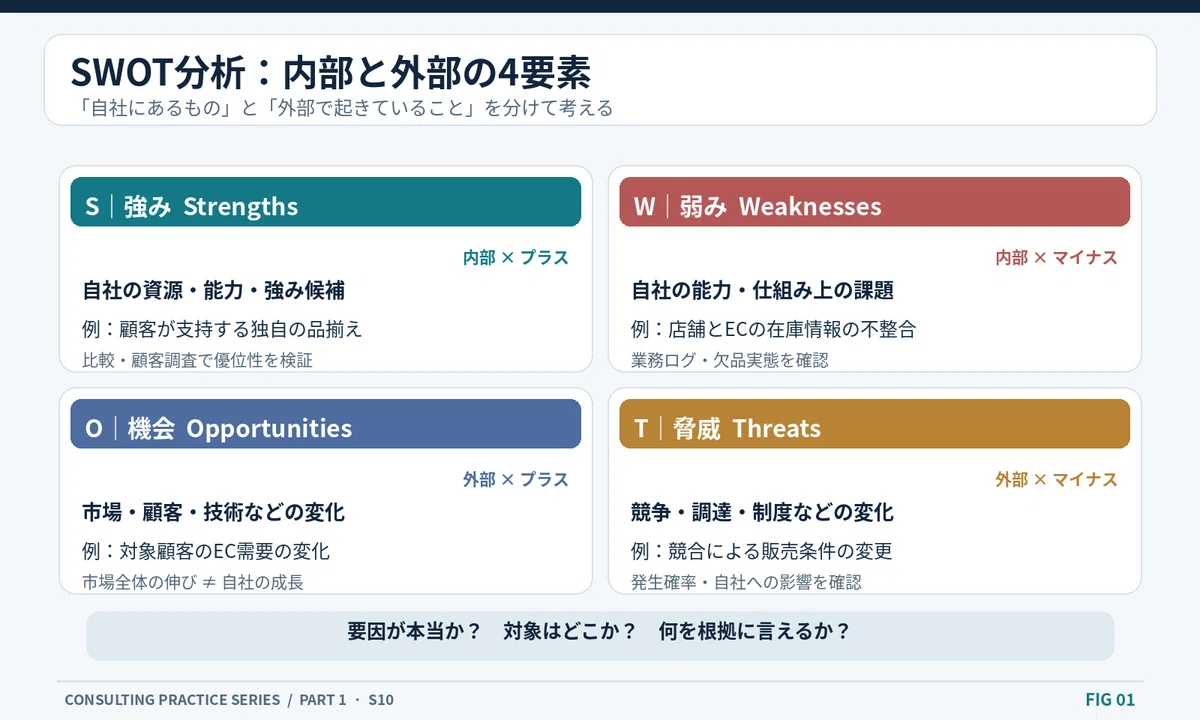Click the note "市場全体の伸び ≠ 自社の成長"
The width and height of the screenshot is (1200, 720).
(x=193, y=582)
